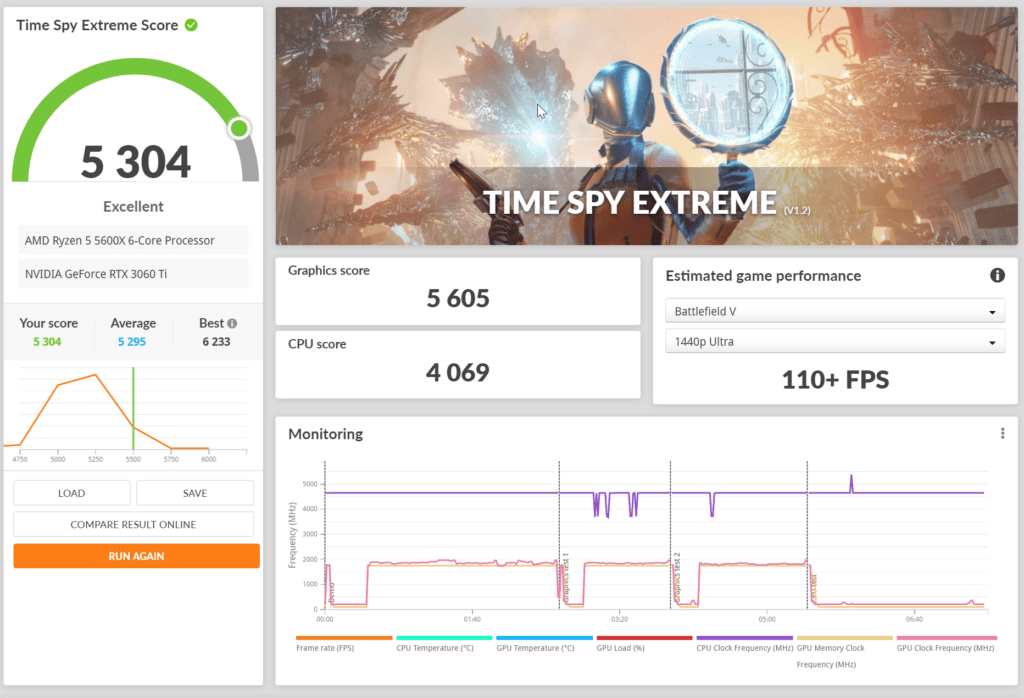Expand the Battlefield V game dropdown
Viewport: 1024px width, 698px height.
(x=834, y=312)
